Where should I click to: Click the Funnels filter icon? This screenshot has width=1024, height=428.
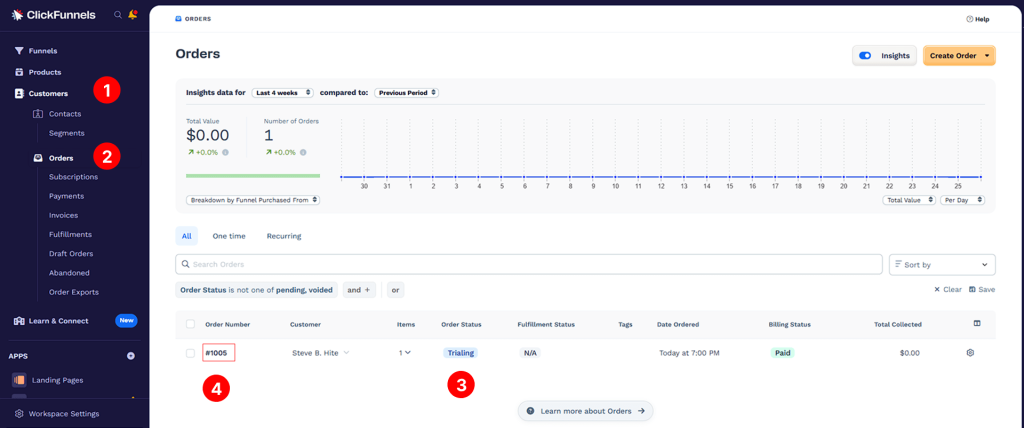pos(20,51)
